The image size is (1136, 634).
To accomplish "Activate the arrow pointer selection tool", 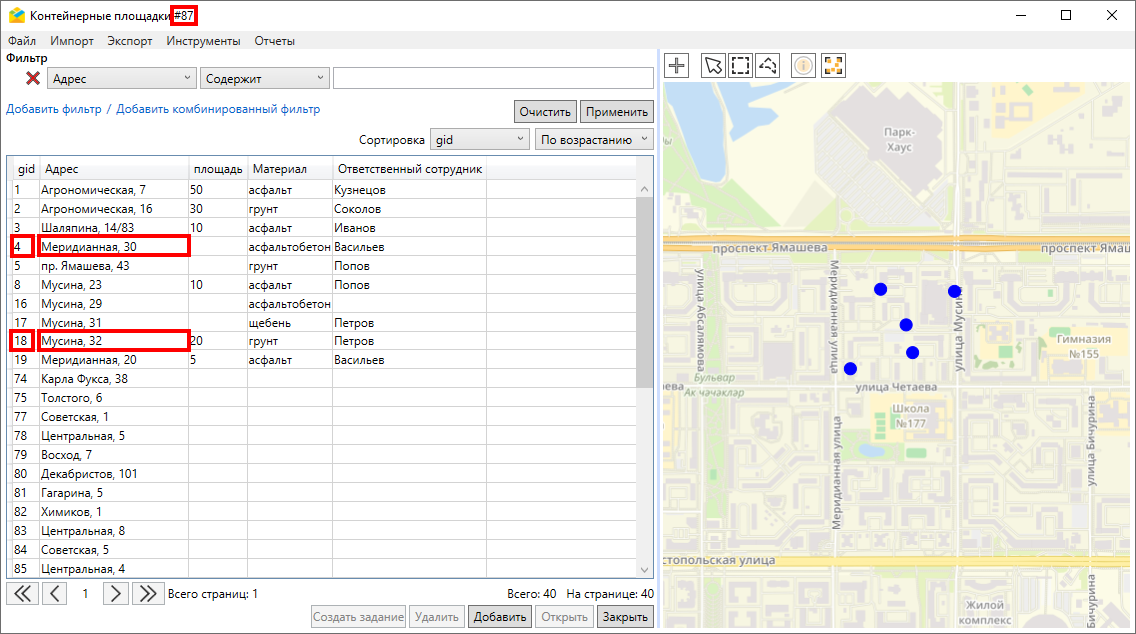I will point(713,66).
